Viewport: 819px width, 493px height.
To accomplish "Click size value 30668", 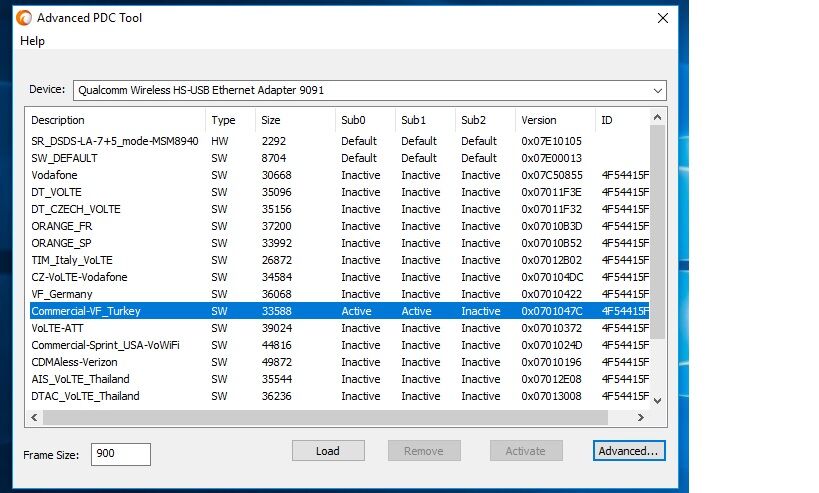I will point(276,175).
